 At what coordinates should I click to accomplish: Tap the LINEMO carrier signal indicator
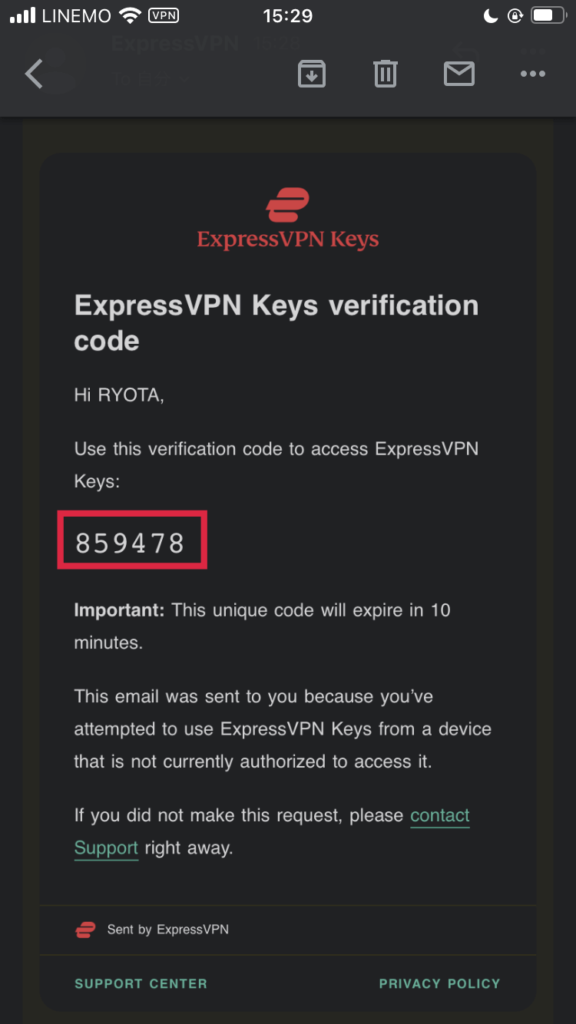pyautogui.click(x=61, y=16)
